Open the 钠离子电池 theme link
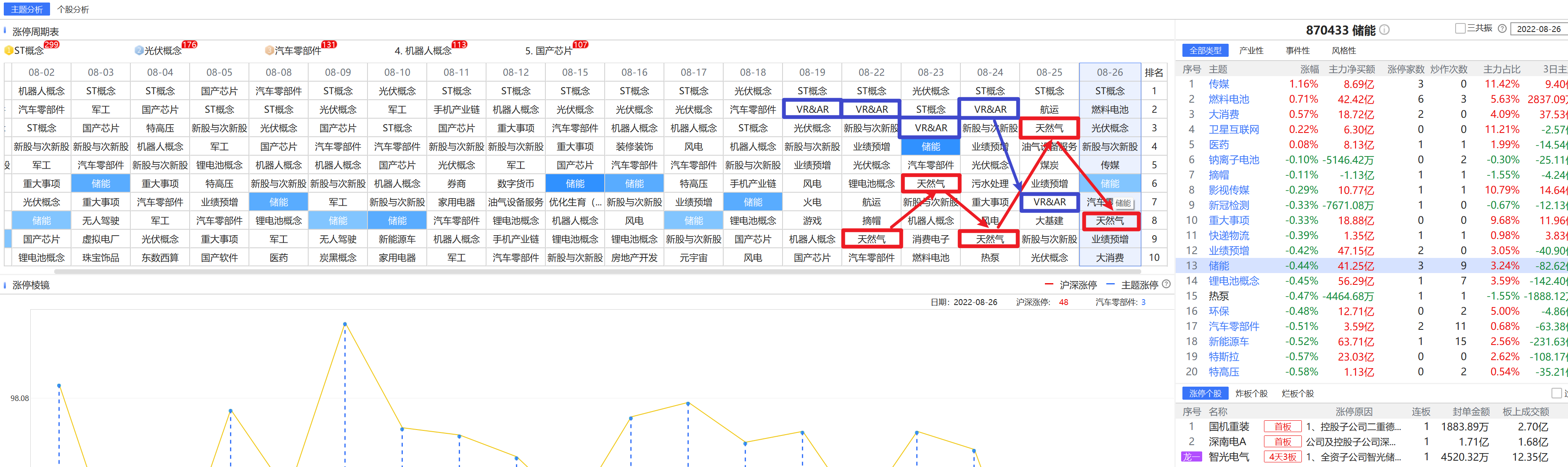 coord(1234,159)
